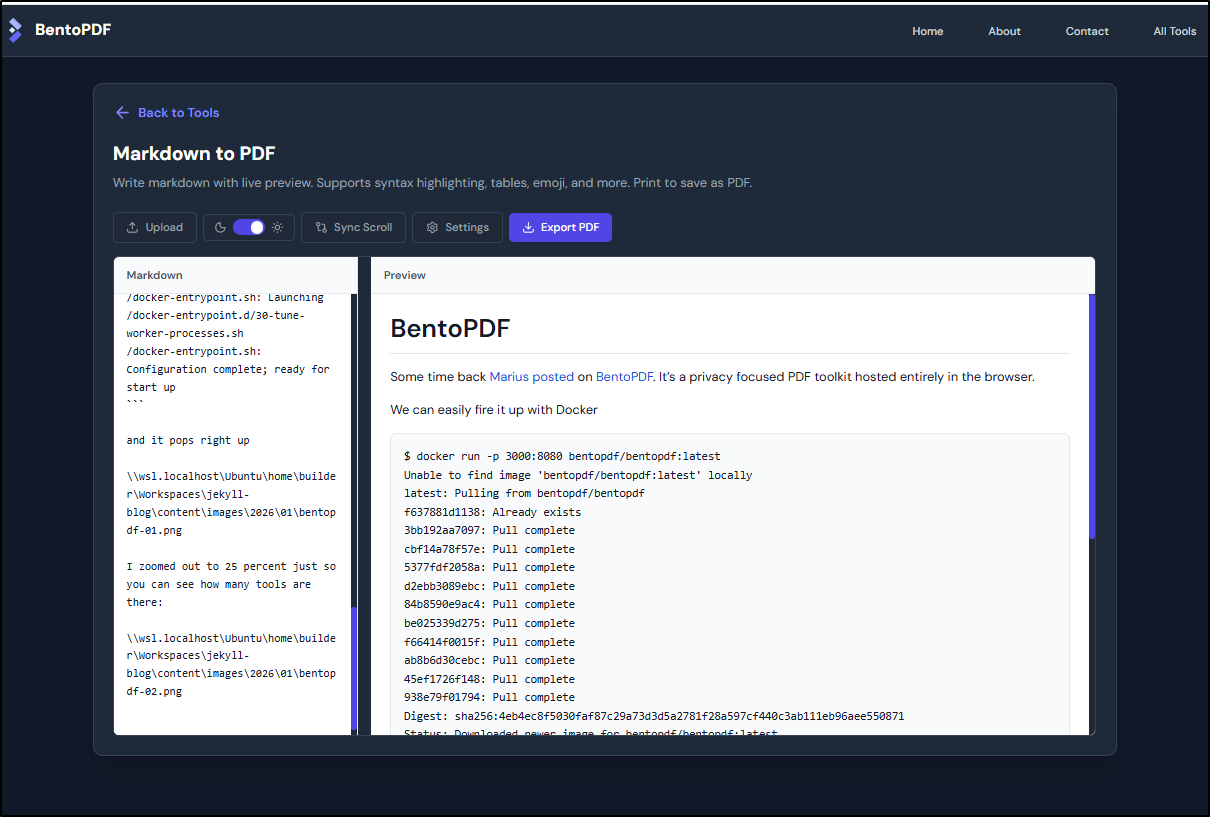Click inside the Markdown editor text area

pos(232,500)
